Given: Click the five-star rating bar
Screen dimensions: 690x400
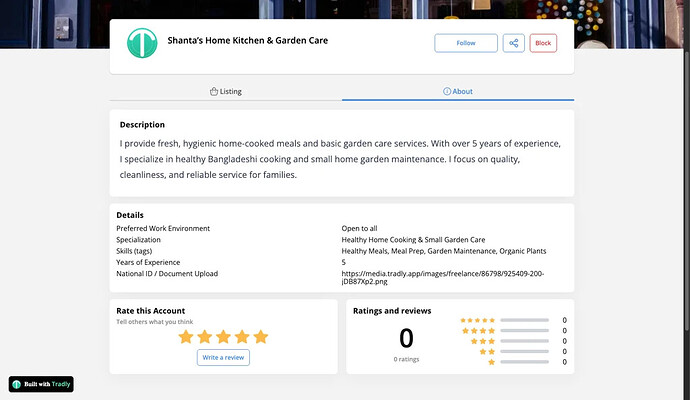Looking at the screenshot, I should click(x=524, y=320).
